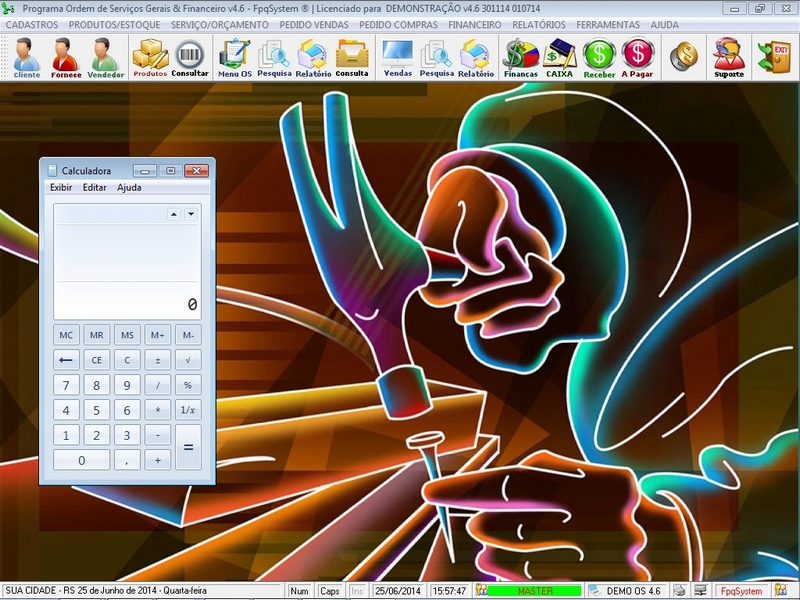Screen dimensions: 800x600
Task: Open the Fornece supplier icon
Action: pyautogui.click(x=66, y=58)
